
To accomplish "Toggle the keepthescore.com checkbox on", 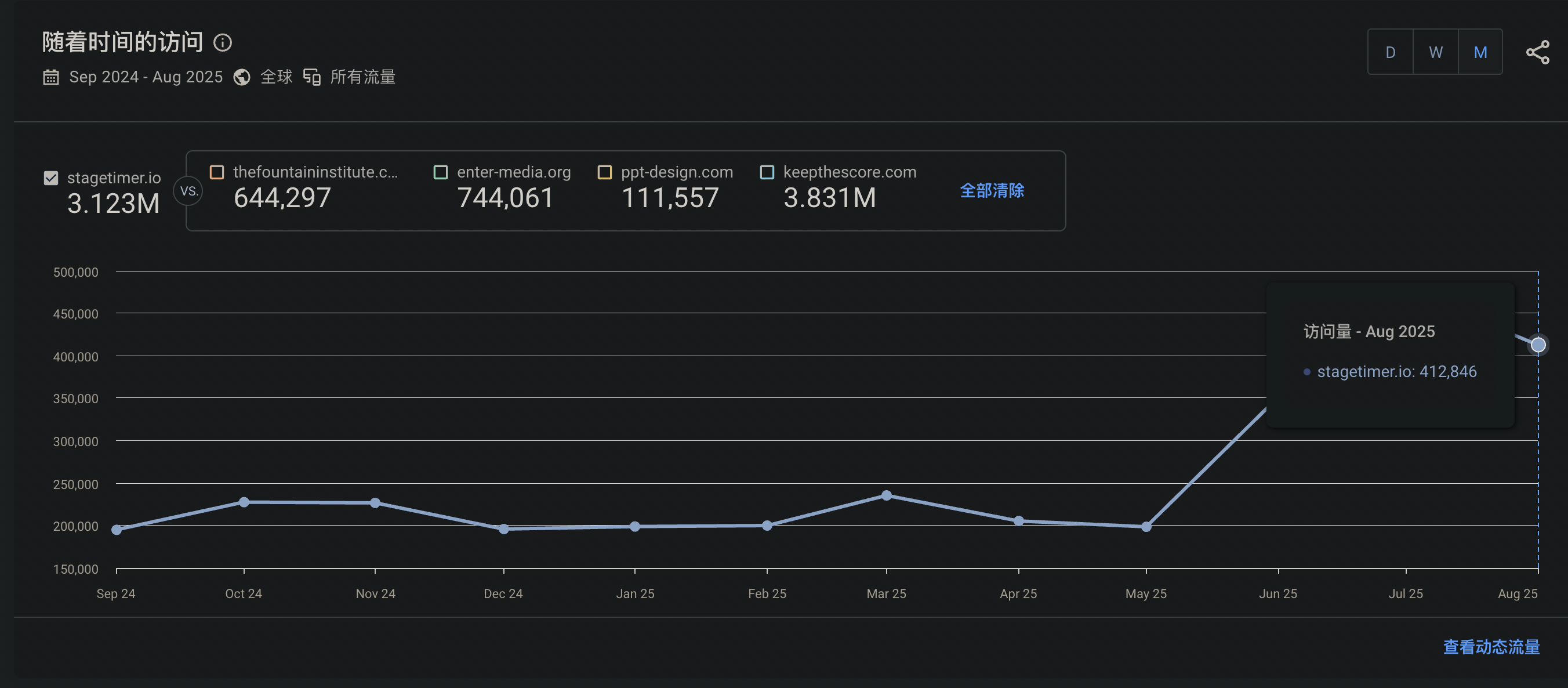I will [767, 172].
